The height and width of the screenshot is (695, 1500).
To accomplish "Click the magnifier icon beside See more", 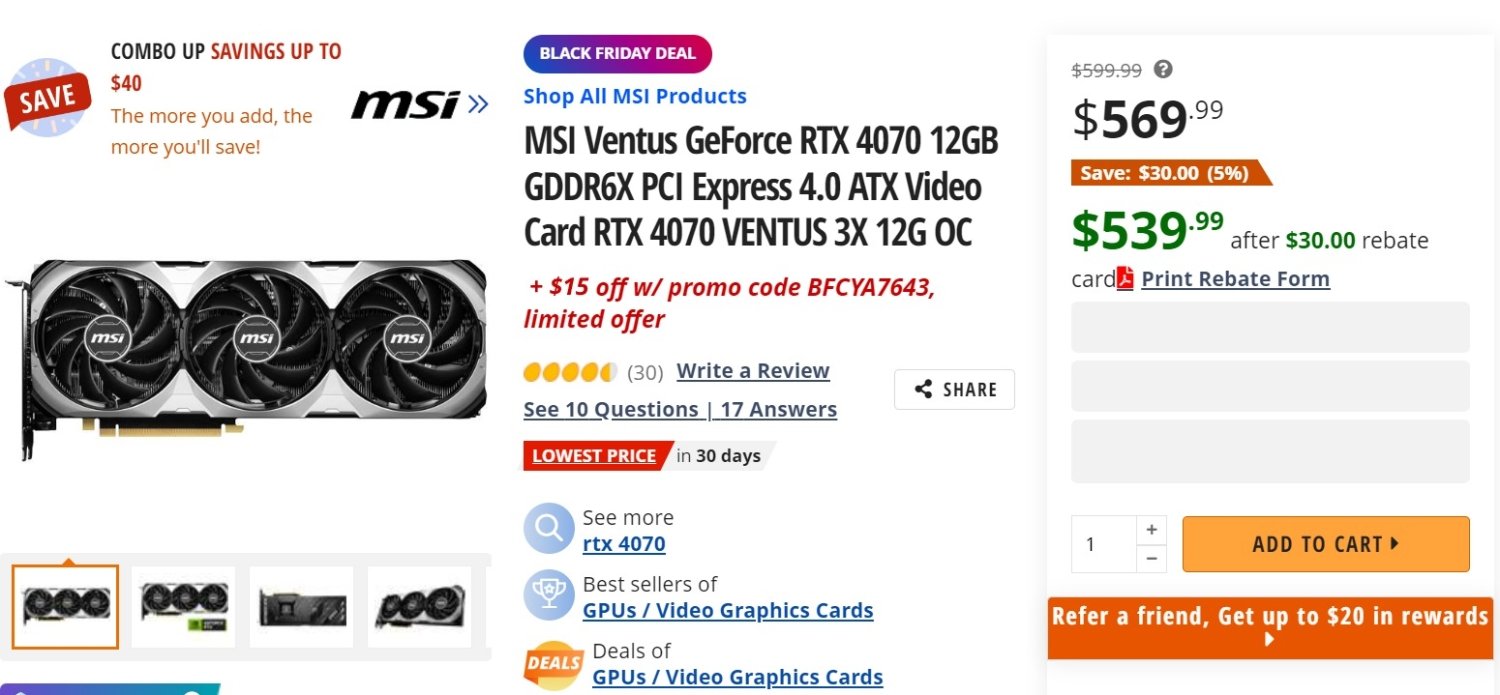I will pyautogui.click(x=549, y=530).
